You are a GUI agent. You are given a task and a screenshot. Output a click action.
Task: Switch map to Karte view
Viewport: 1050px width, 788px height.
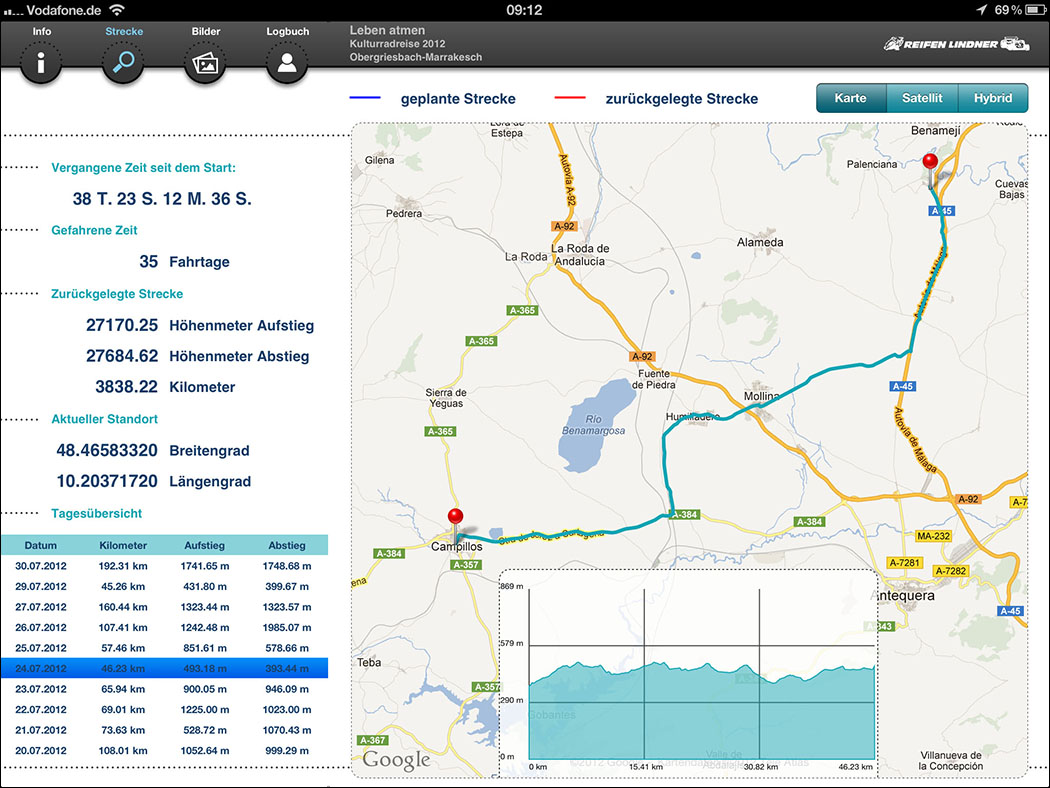(x=850, y=98)
